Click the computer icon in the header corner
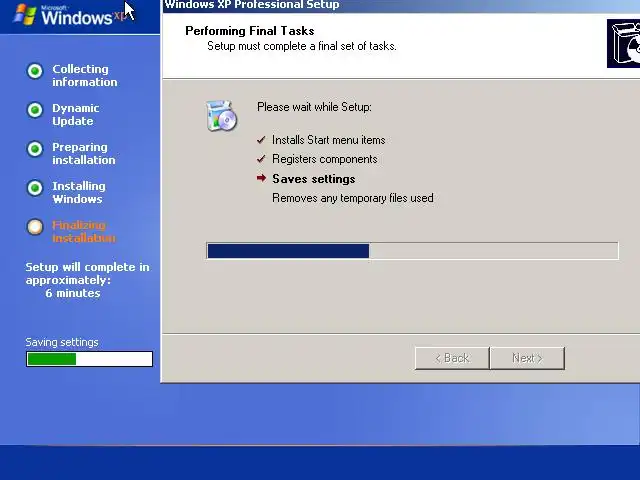Screen dimensions: 640x480 [x=623, y=43]
